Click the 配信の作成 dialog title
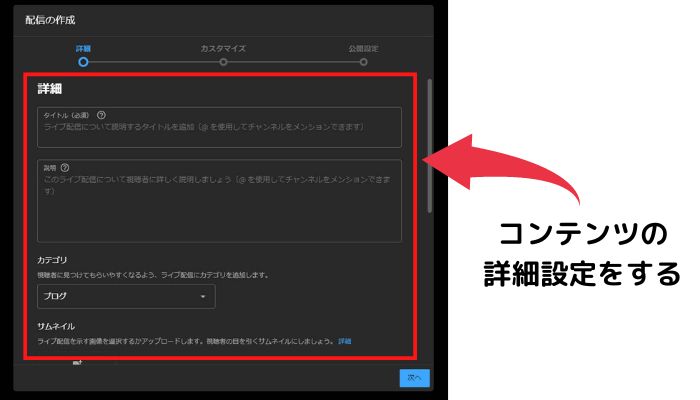This screenshot has height=400, width=700. click(50, 20)
